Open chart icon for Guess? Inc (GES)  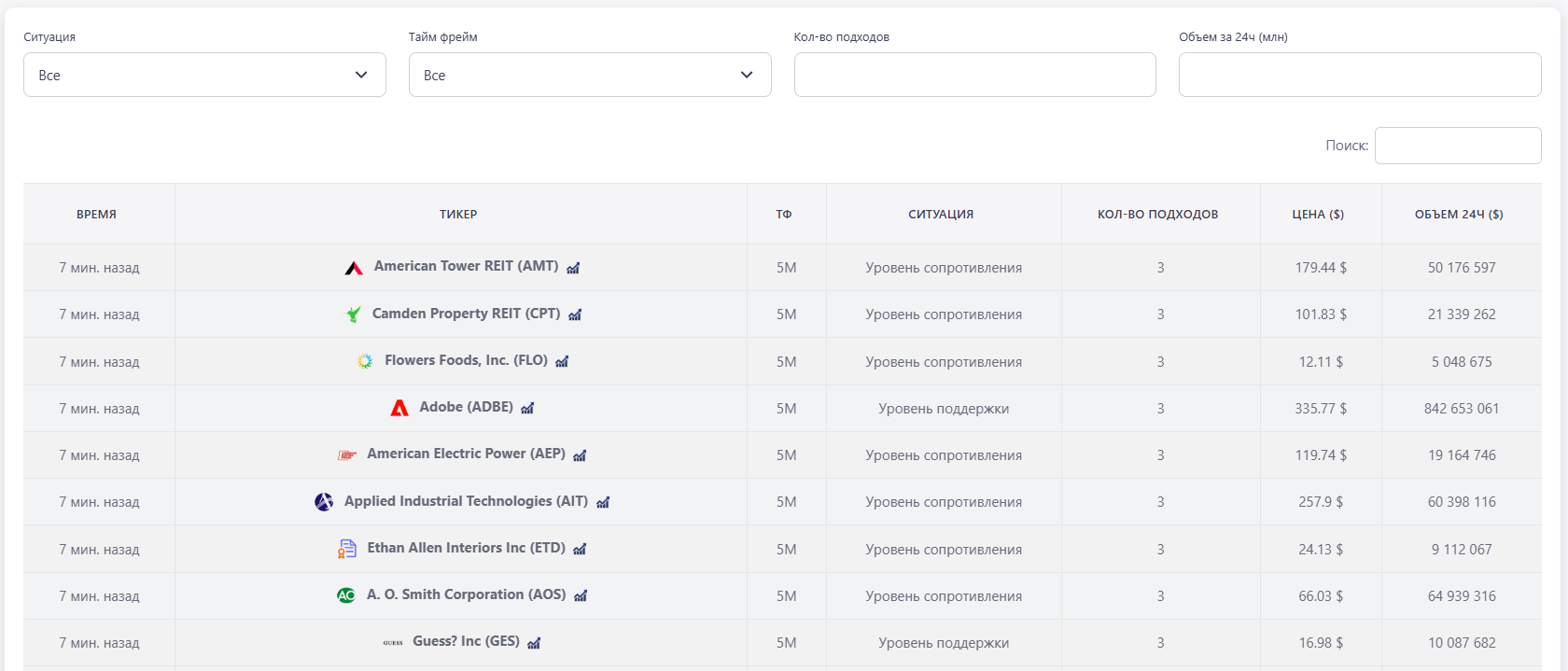coord(534,642)
